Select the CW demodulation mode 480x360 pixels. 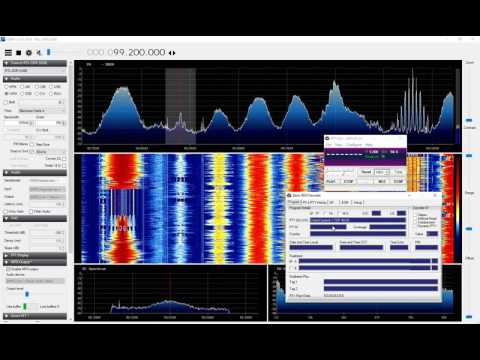point(40,94)
